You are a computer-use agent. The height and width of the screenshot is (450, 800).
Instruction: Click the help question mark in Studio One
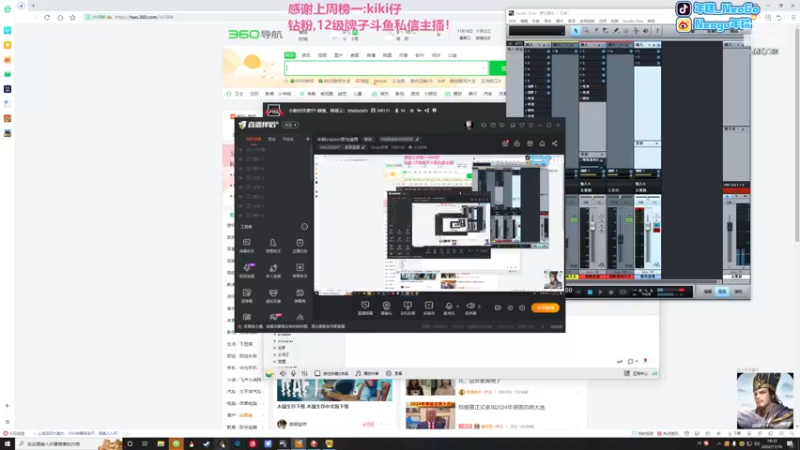[x=657, y=31]
